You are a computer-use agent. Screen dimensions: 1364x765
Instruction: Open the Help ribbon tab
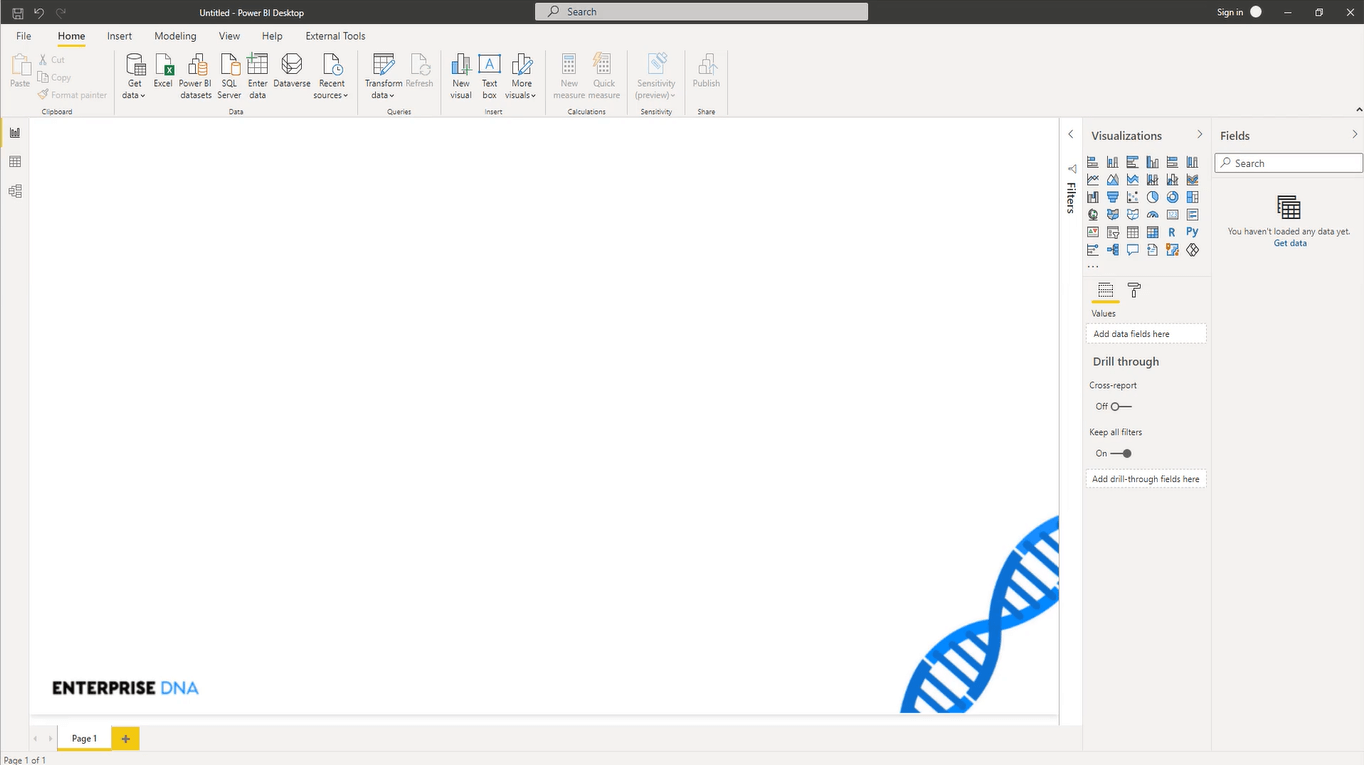click(x=272, y=36)
